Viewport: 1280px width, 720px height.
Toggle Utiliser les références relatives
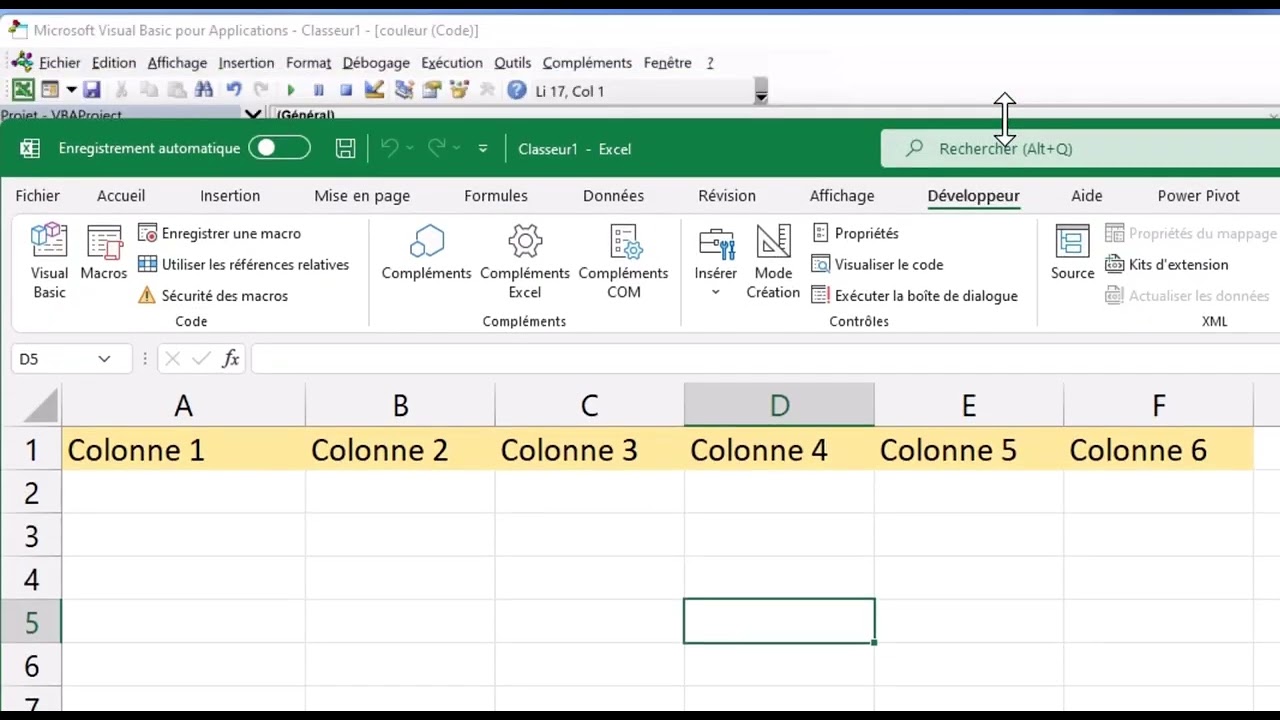[x=243, y=265]
